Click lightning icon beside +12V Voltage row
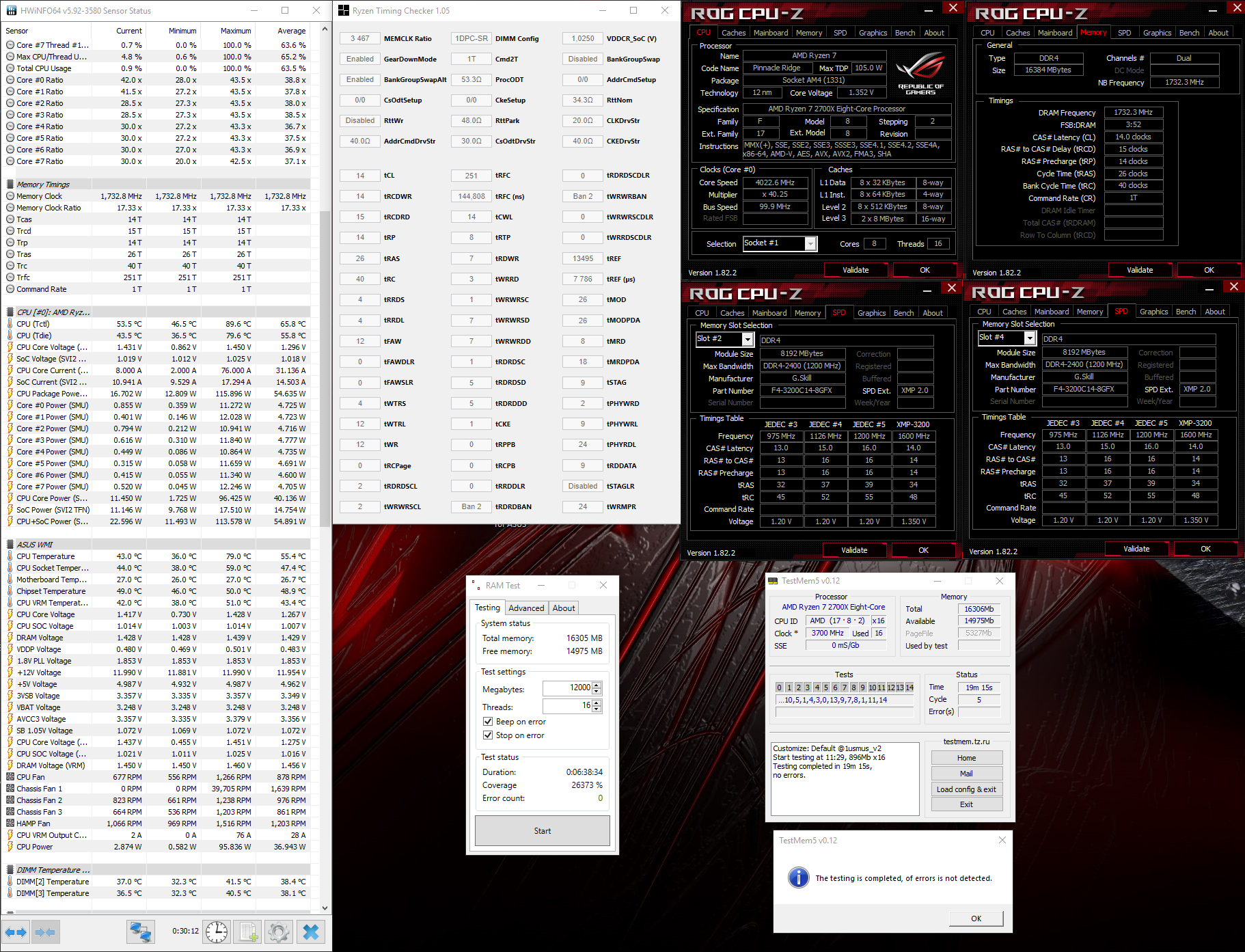1245x952 pixels. (10, 672)
